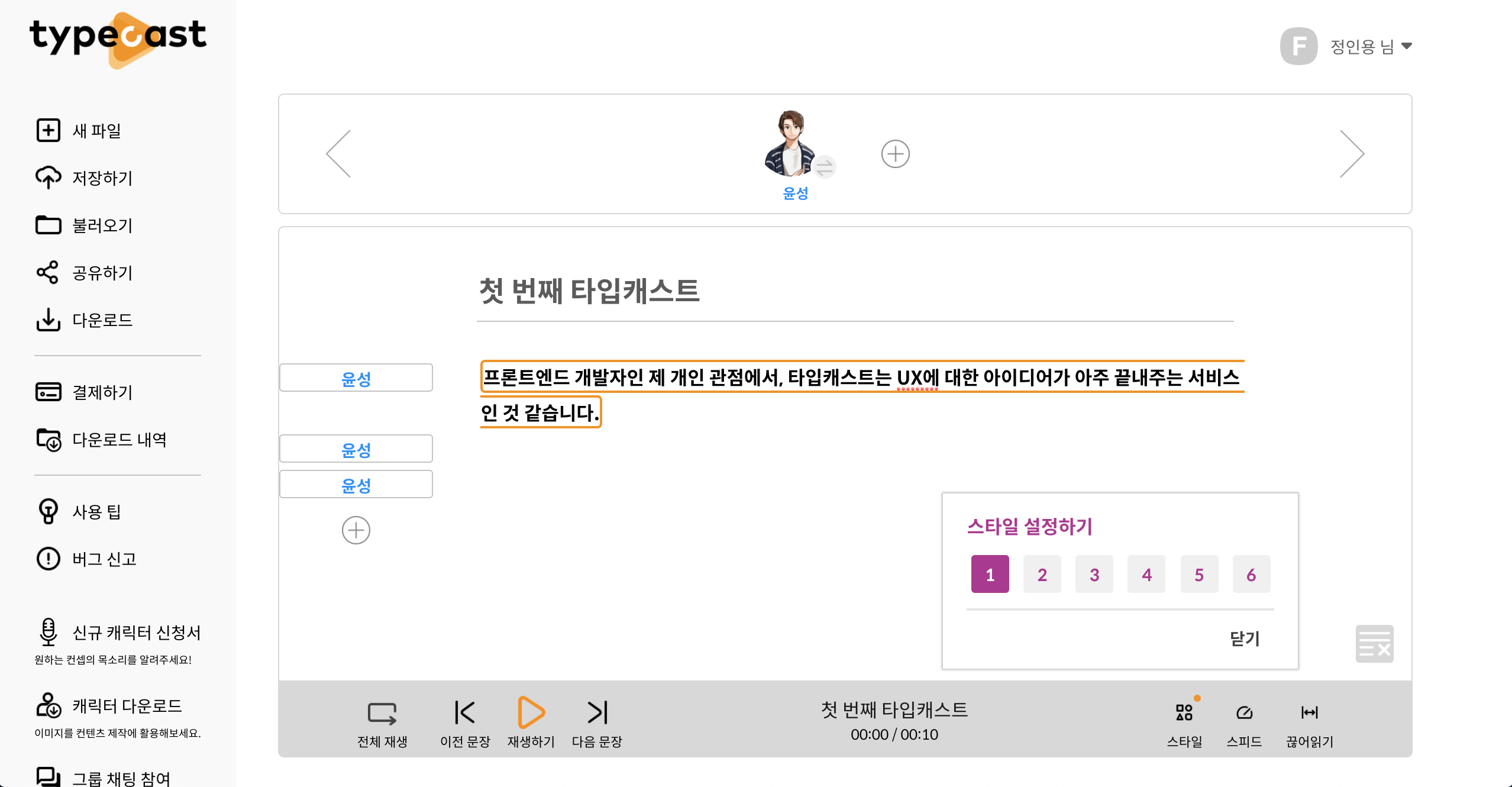
Task: Open the pause-reading (끊어읽기) icon
Action: tap(1309, 712)
